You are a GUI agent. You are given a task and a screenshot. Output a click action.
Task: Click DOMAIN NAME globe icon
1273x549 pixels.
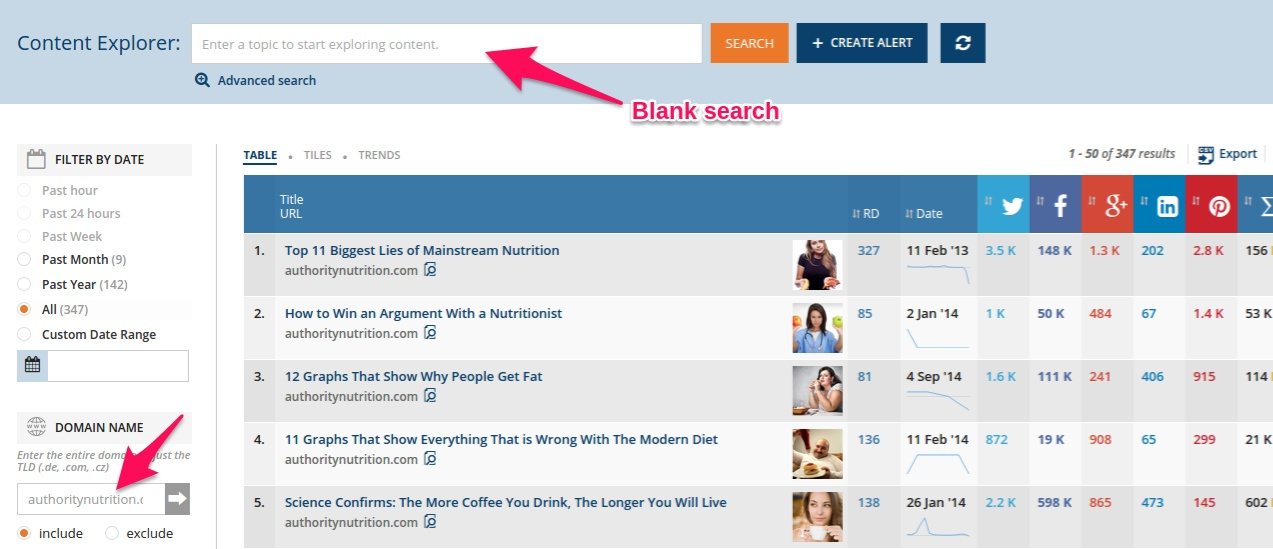point(36,427)
